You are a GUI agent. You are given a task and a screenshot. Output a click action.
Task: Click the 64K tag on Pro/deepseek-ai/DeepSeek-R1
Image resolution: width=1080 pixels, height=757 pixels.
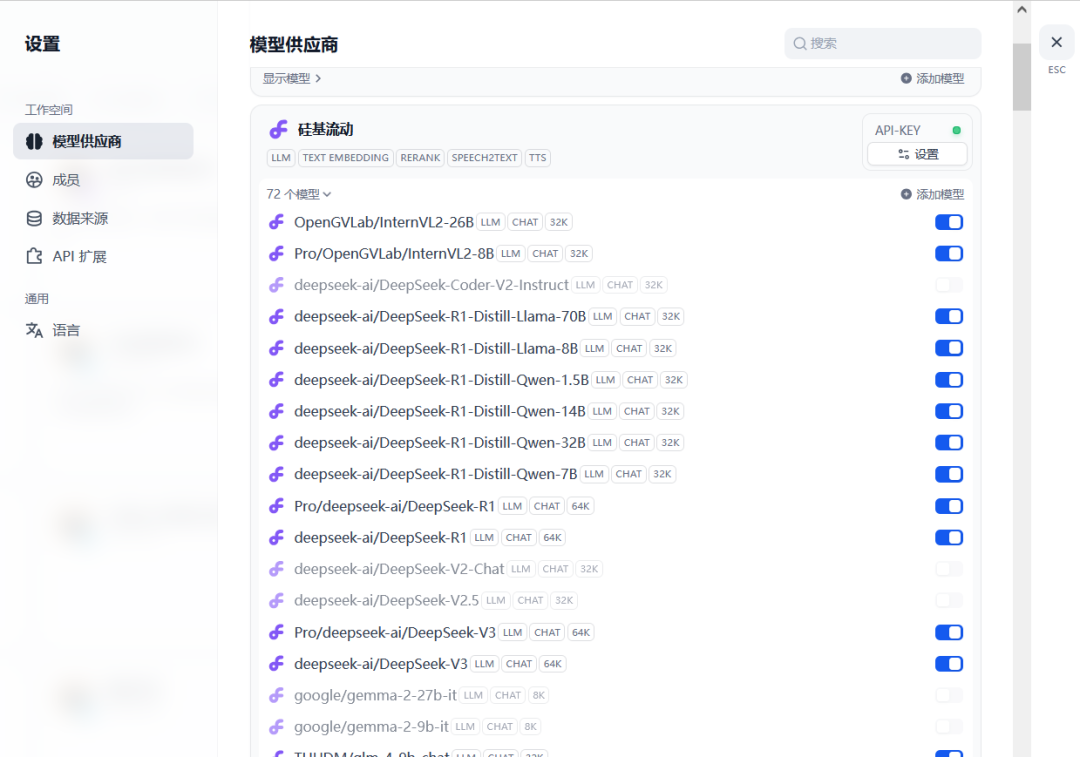tap(581, 506)
